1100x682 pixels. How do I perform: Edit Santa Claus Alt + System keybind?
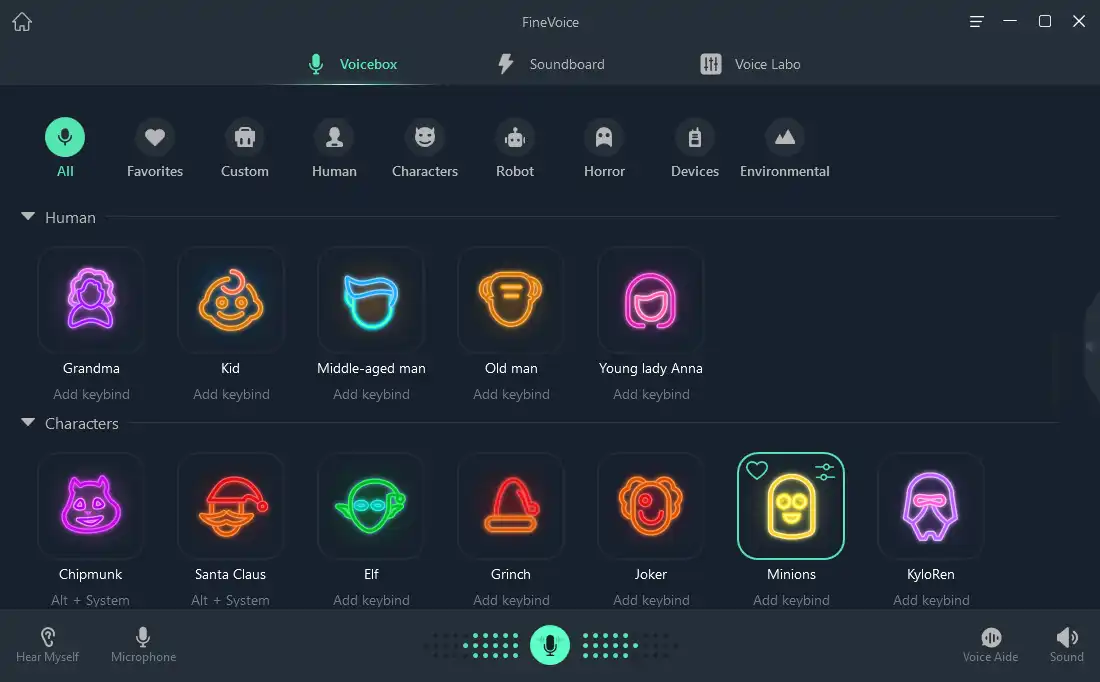click(230, 600)
